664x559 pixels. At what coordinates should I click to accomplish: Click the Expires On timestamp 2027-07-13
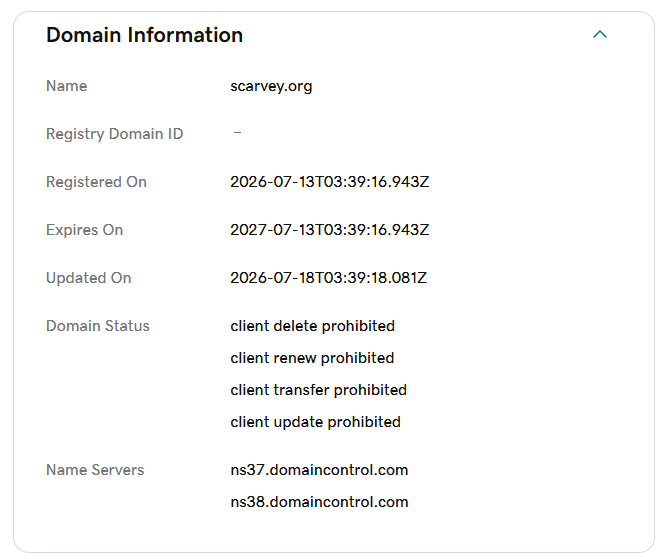(329, 230)
